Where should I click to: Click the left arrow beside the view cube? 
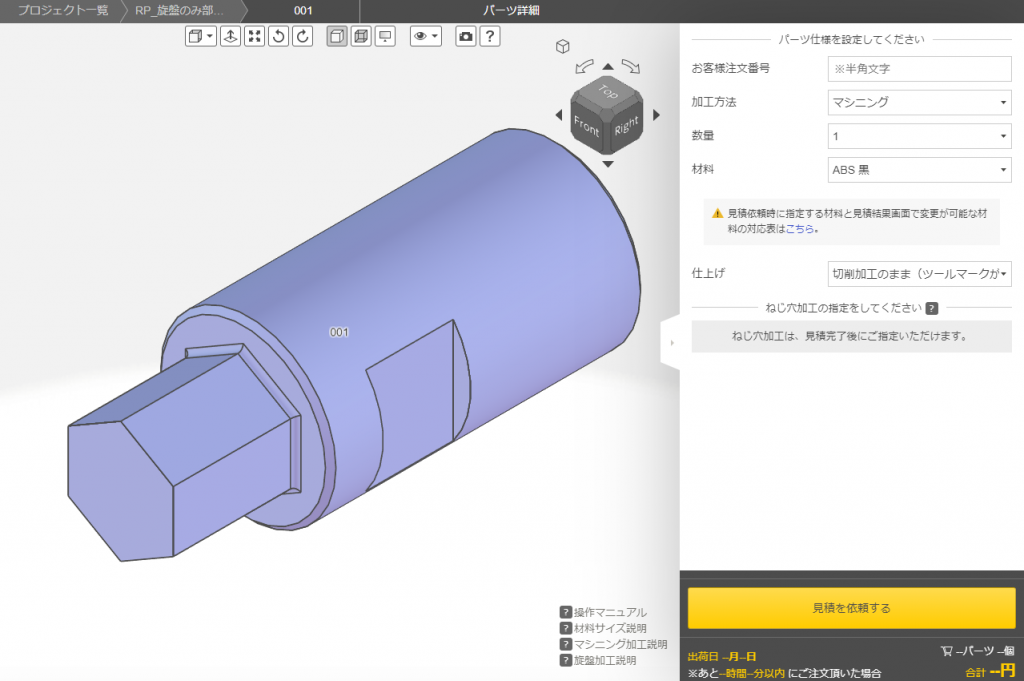[559, 115]
